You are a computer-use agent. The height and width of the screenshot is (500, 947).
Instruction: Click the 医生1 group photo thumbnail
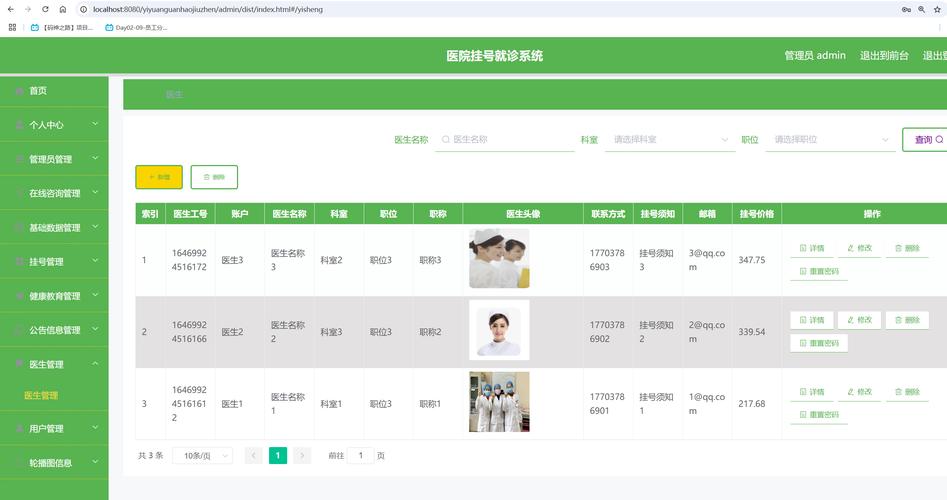499,402
